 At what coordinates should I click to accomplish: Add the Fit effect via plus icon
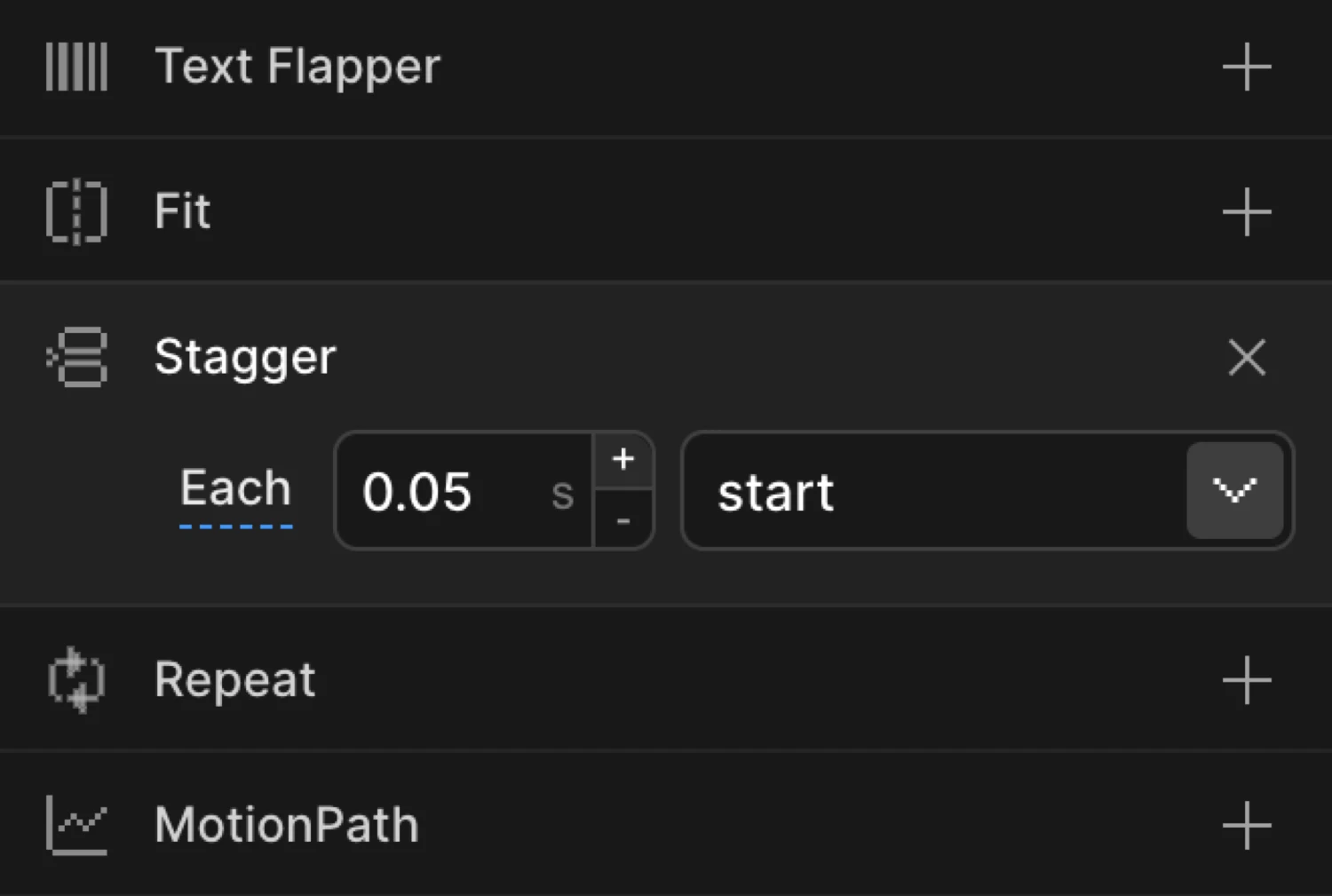(1246, 211)
